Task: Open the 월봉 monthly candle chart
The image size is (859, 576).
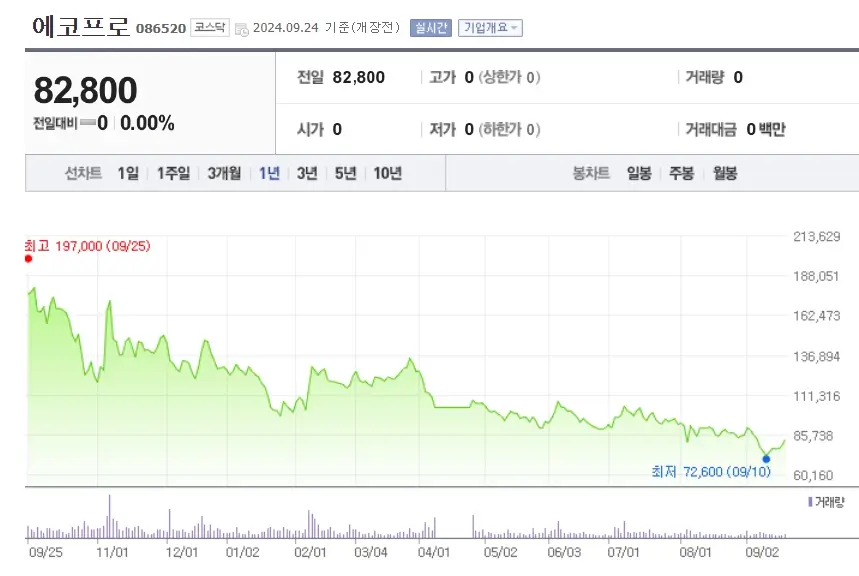Action: click(x=727, y=172)
